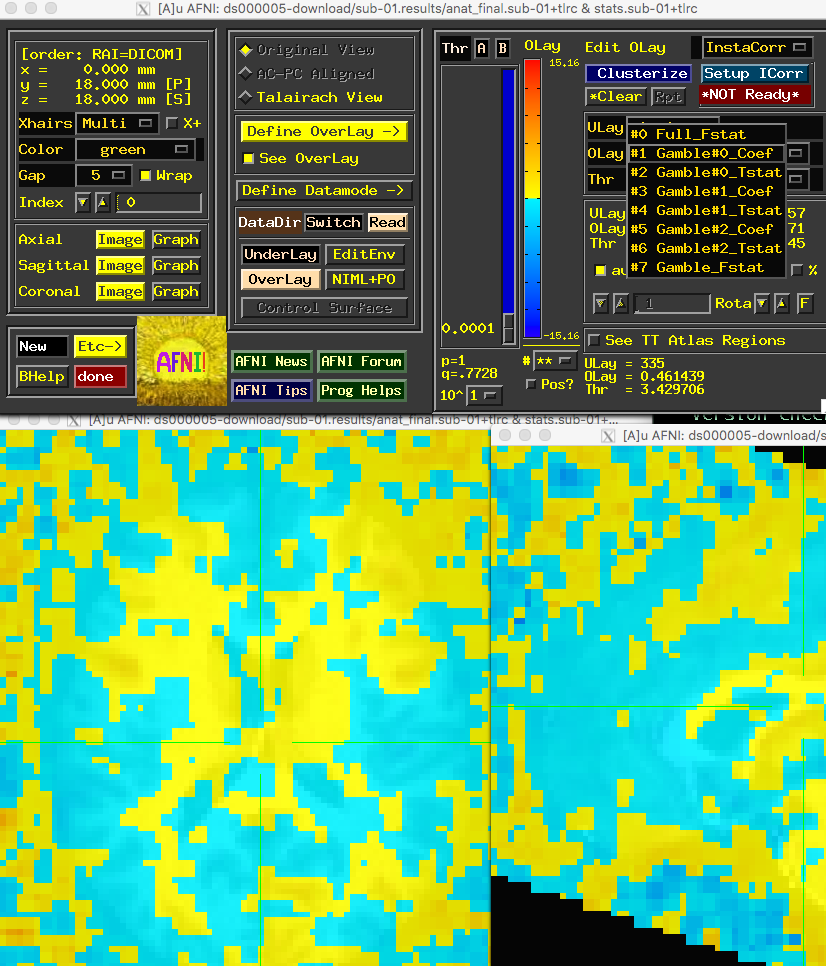Viewport: 826px width, 966px height.
Task: Click the *Clear button
Action: [615, 96]
